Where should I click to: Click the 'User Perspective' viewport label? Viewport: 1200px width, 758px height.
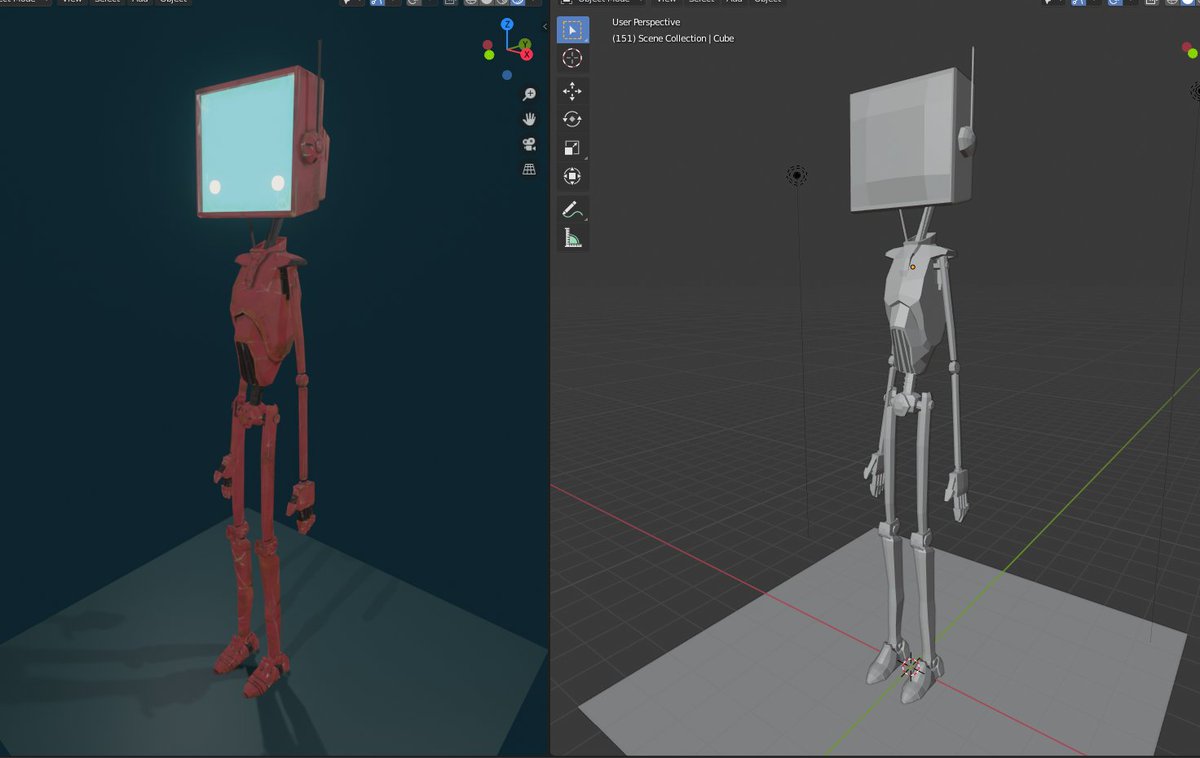click(646, 22)
